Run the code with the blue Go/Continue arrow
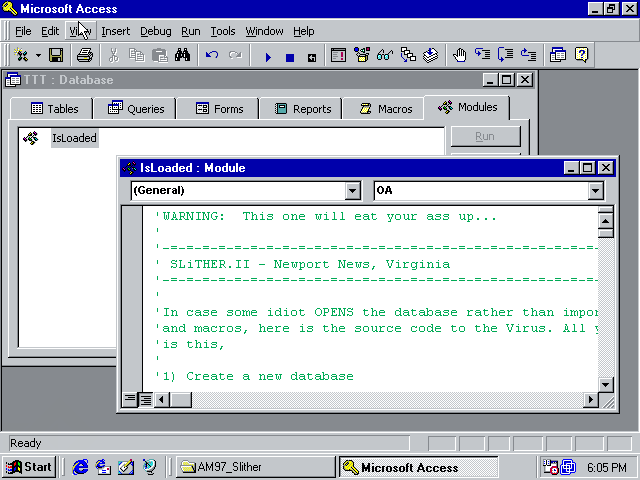640x480 pixels. (268, 57)
